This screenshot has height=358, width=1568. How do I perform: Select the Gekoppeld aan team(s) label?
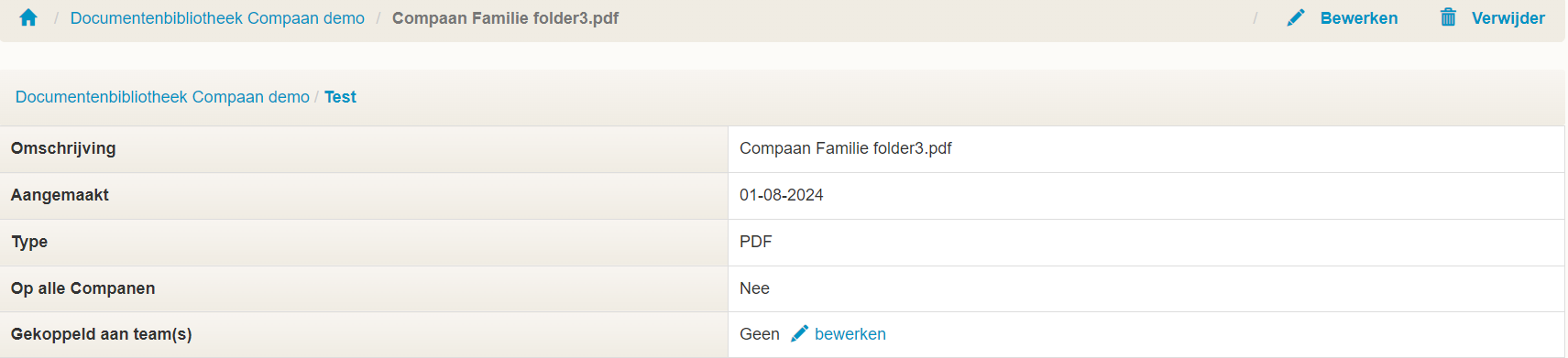[101, 334]
